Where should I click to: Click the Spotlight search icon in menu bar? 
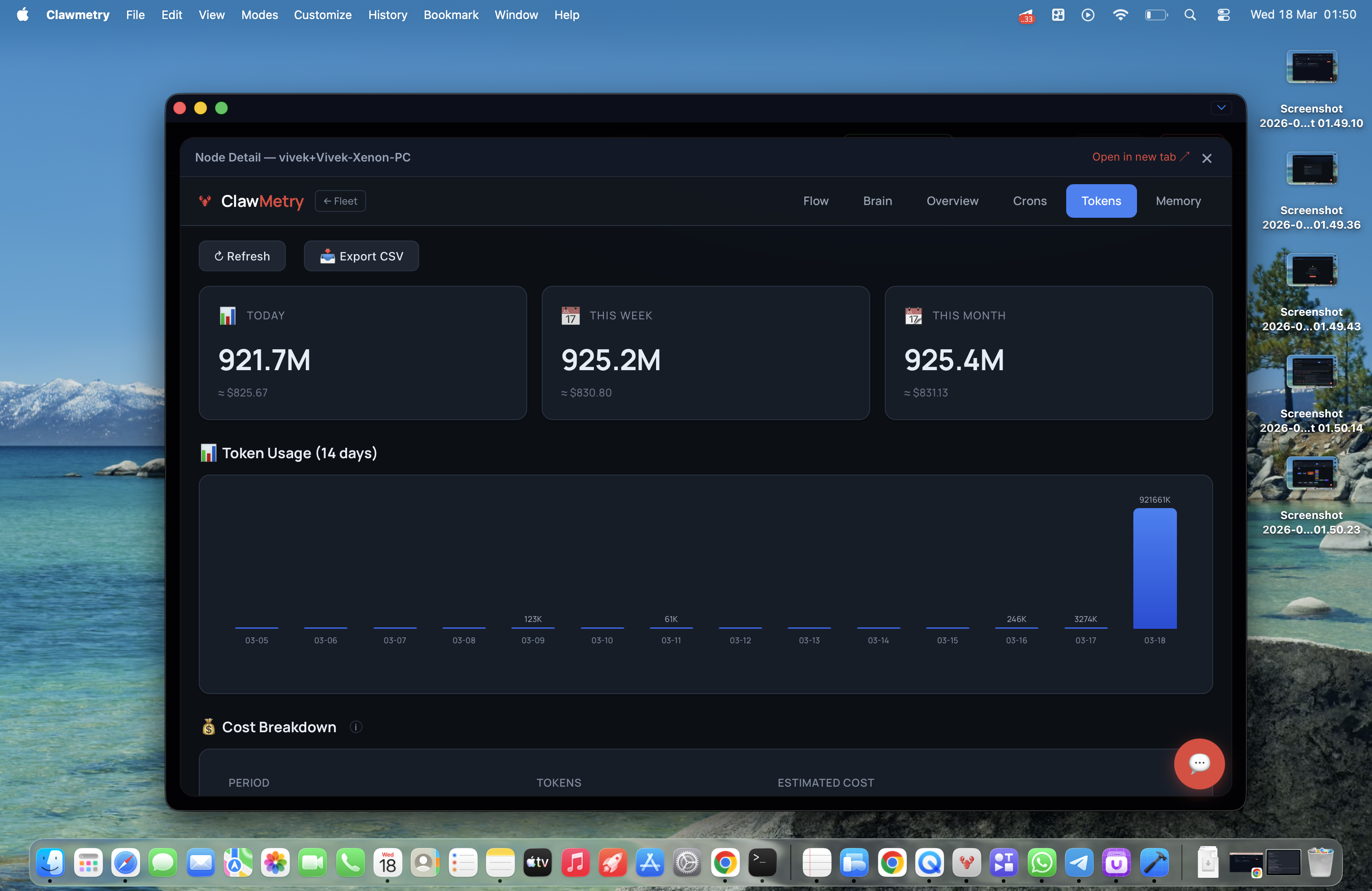pyautogui.click(x=1190, y=15)
